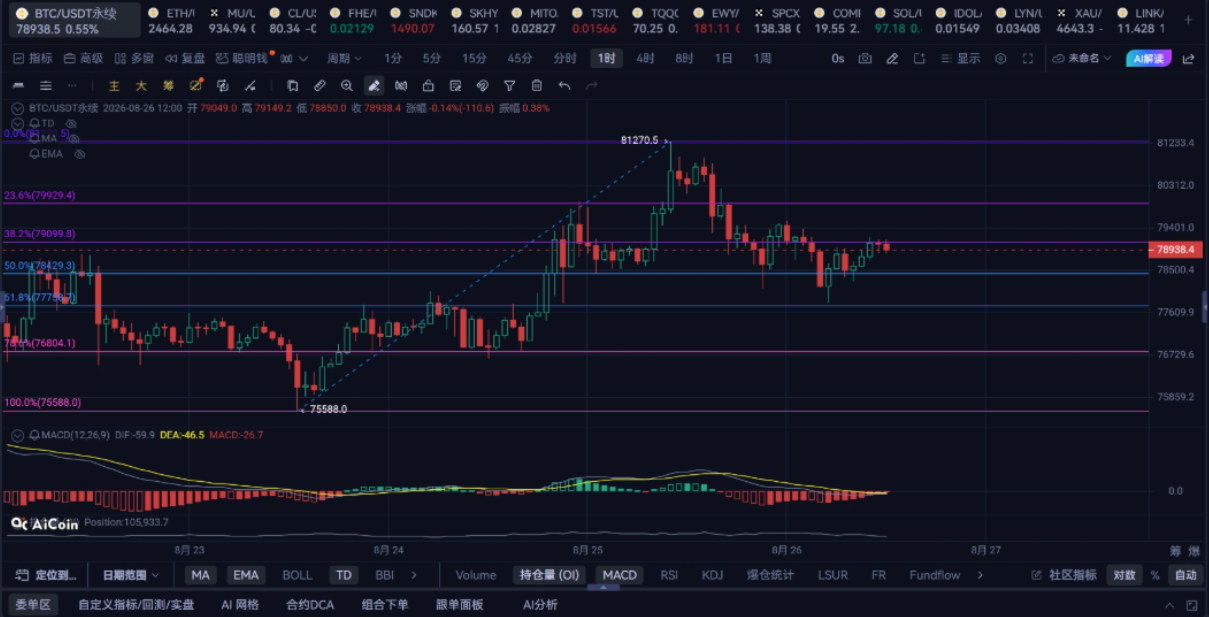Toggle EMA indicator visibility eye
This screenshot has height=617, width=1209.
[x=79, y=154]
